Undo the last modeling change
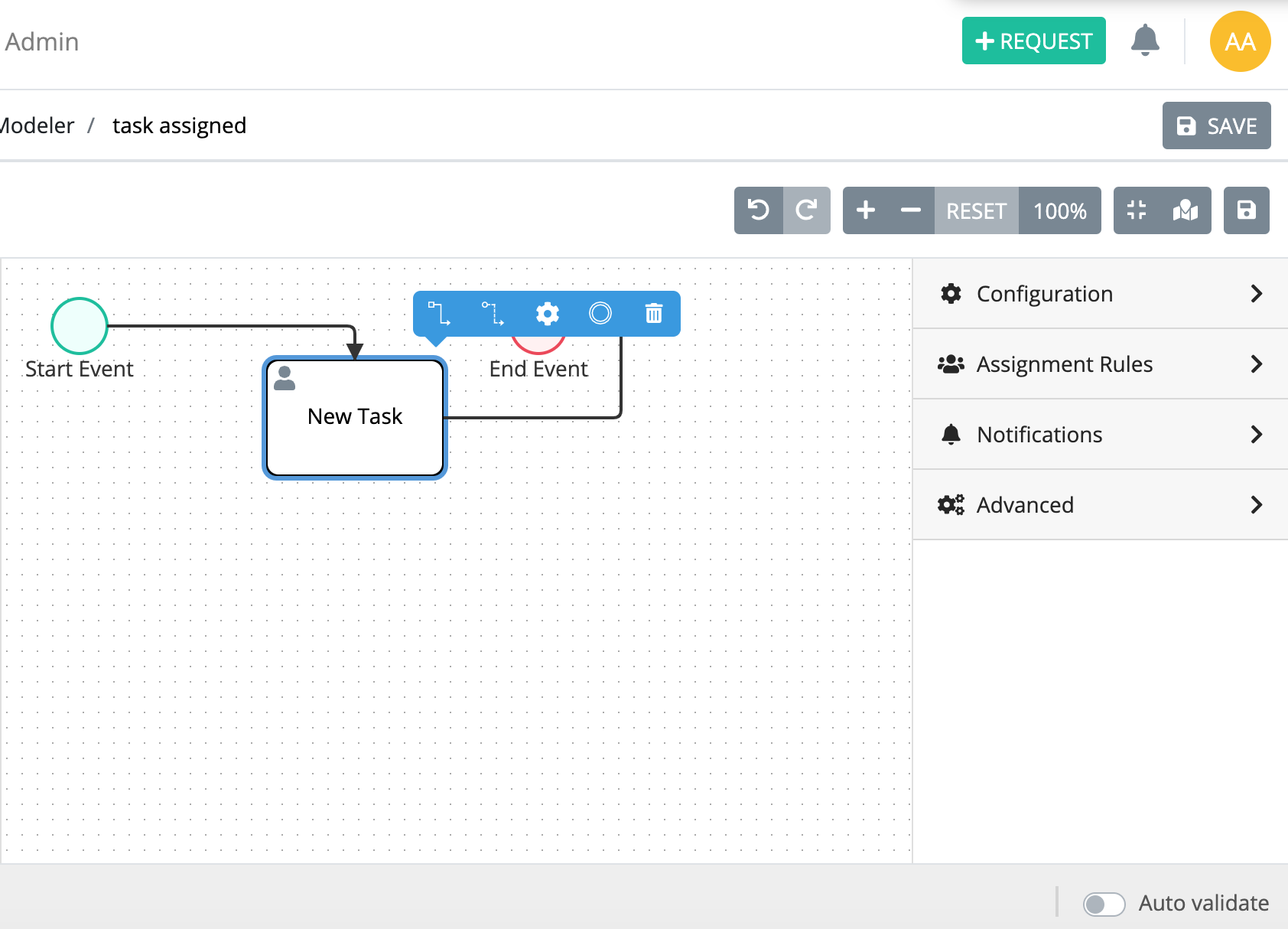 point(758,210)
